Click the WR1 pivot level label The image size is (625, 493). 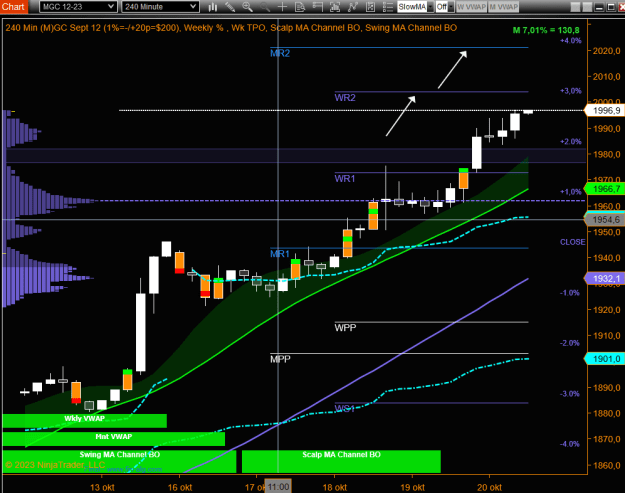coord(345,179)
